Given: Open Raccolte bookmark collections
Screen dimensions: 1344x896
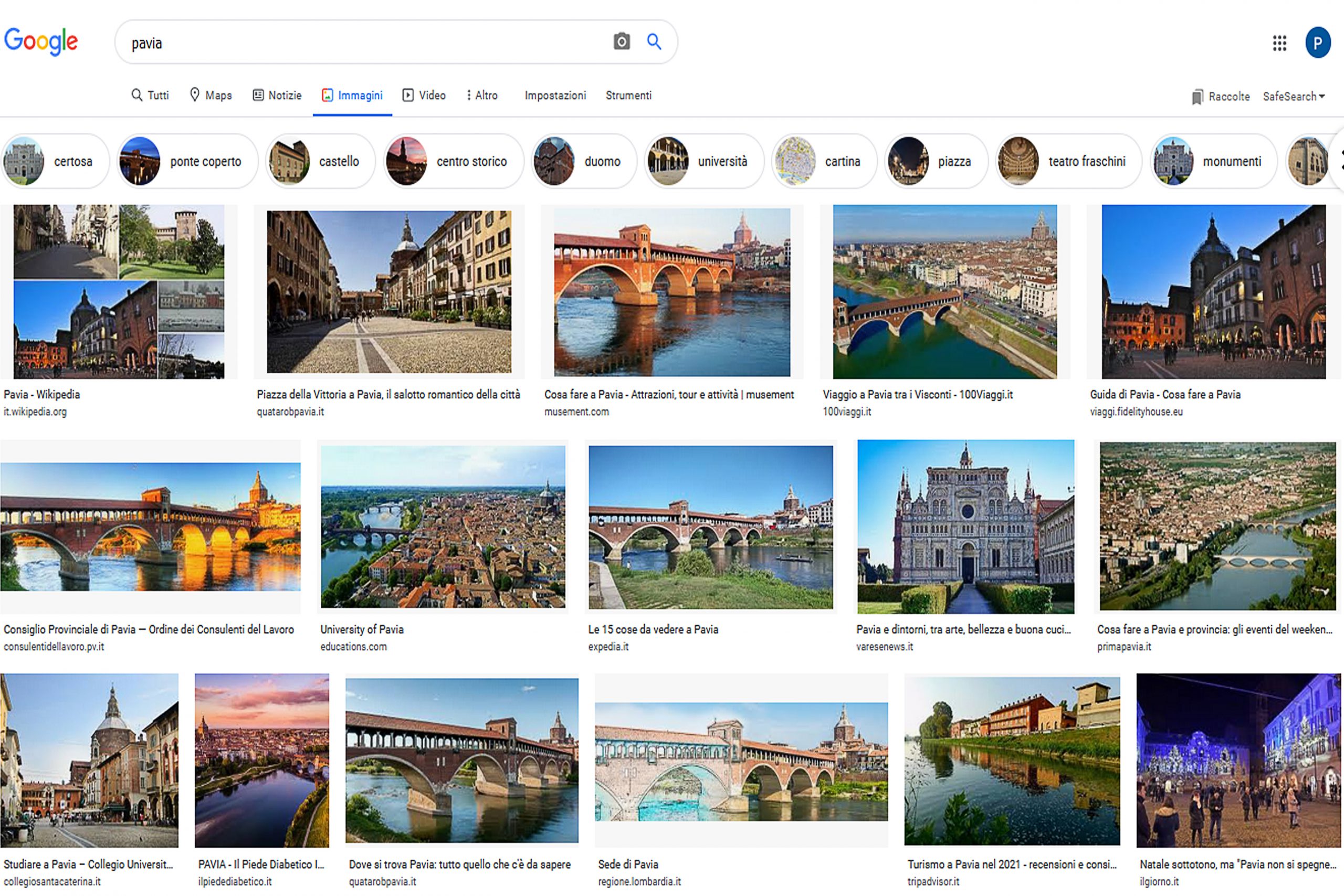Looking at the screenshot, I should pos(1221,97).
